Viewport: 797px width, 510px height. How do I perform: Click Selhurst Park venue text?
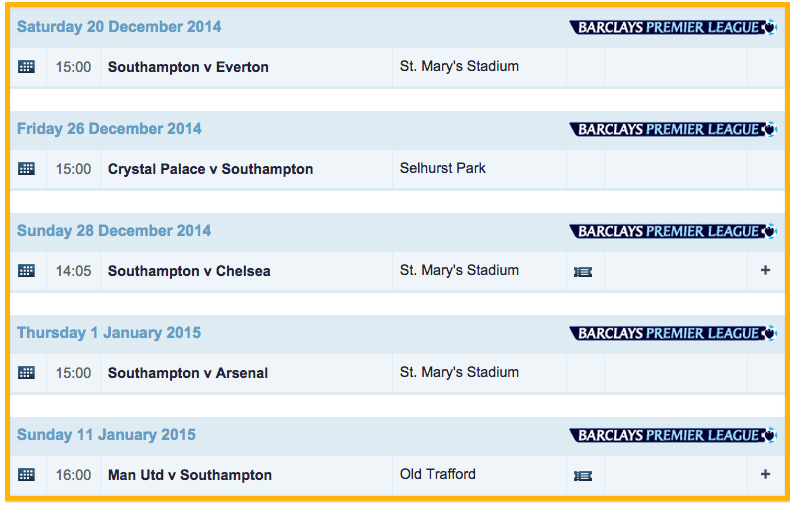coord(443,168)
